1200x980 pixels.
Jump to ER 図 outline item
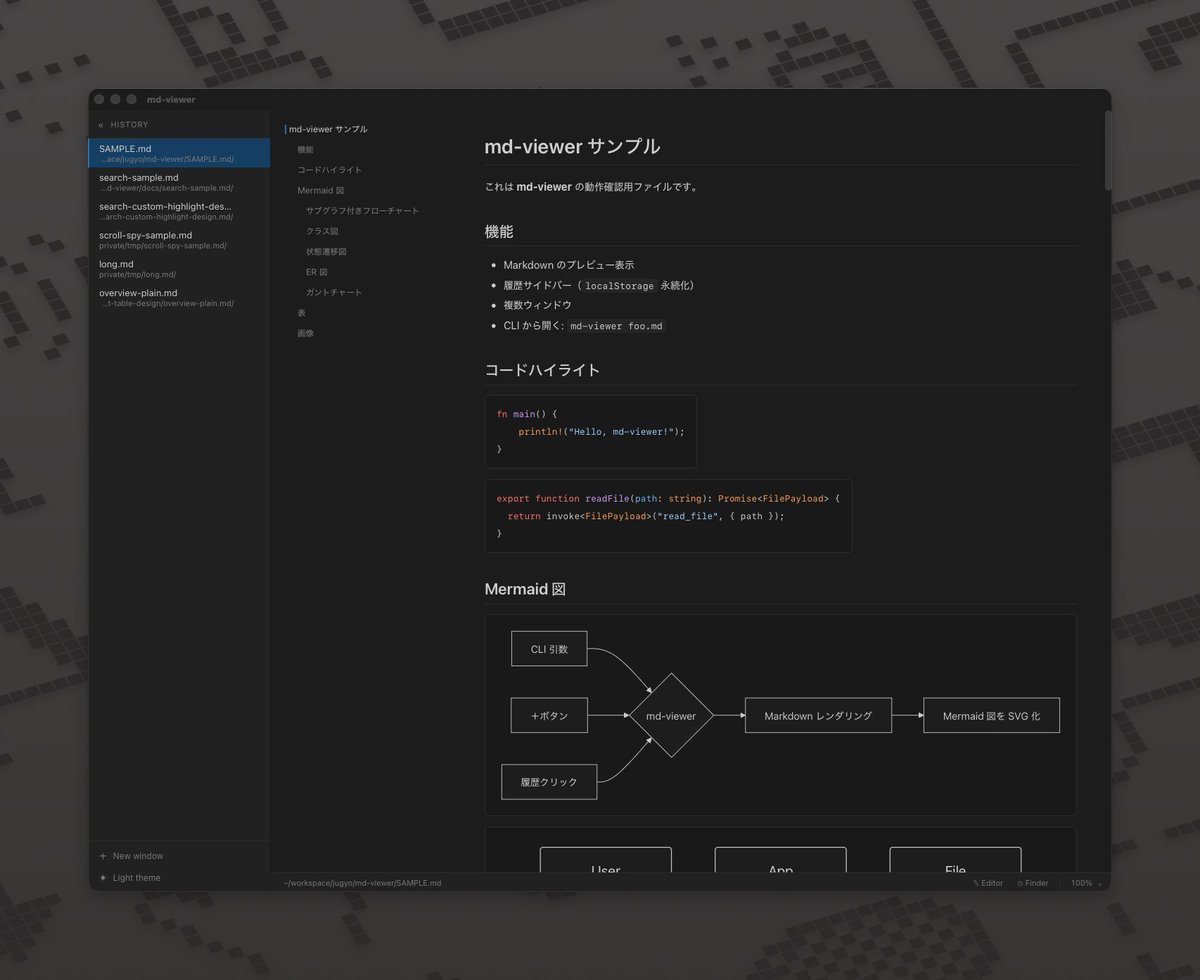[317, 272]
